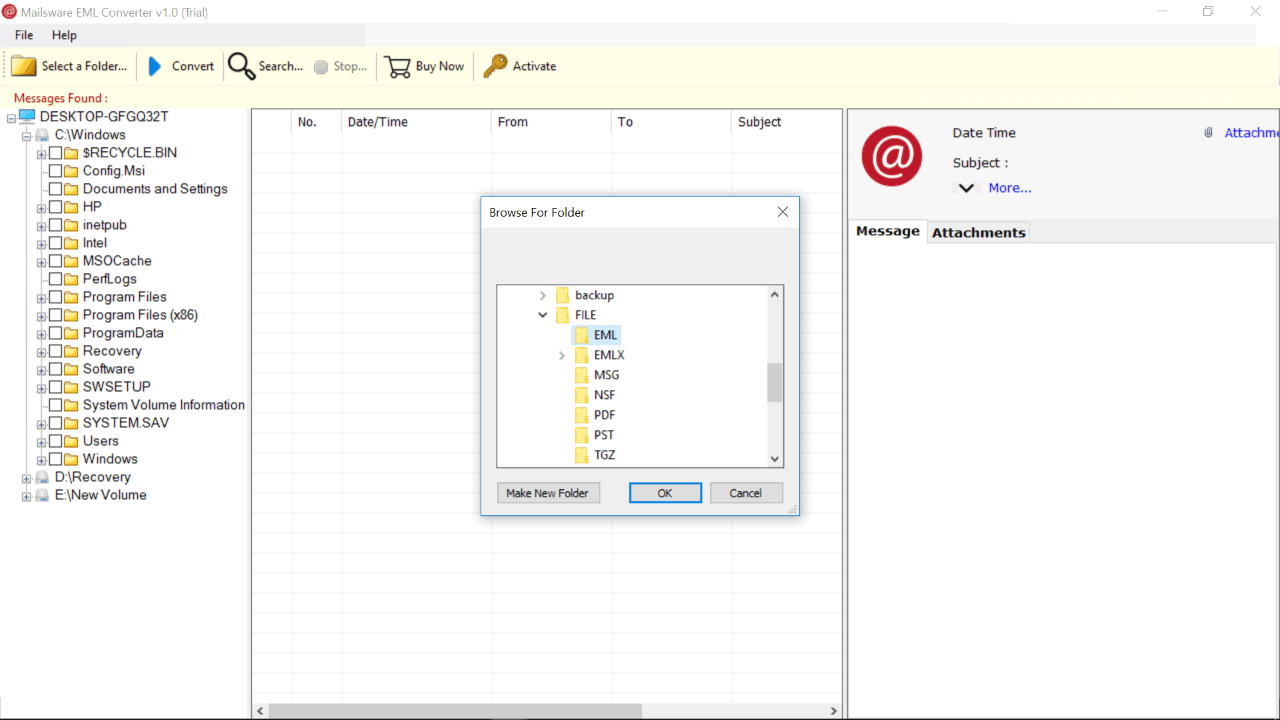The height and width of the screenshot is (720, 1280).
Task: Collapse the DESKTOP-GFGQ32T tree node
Action: 11,118
